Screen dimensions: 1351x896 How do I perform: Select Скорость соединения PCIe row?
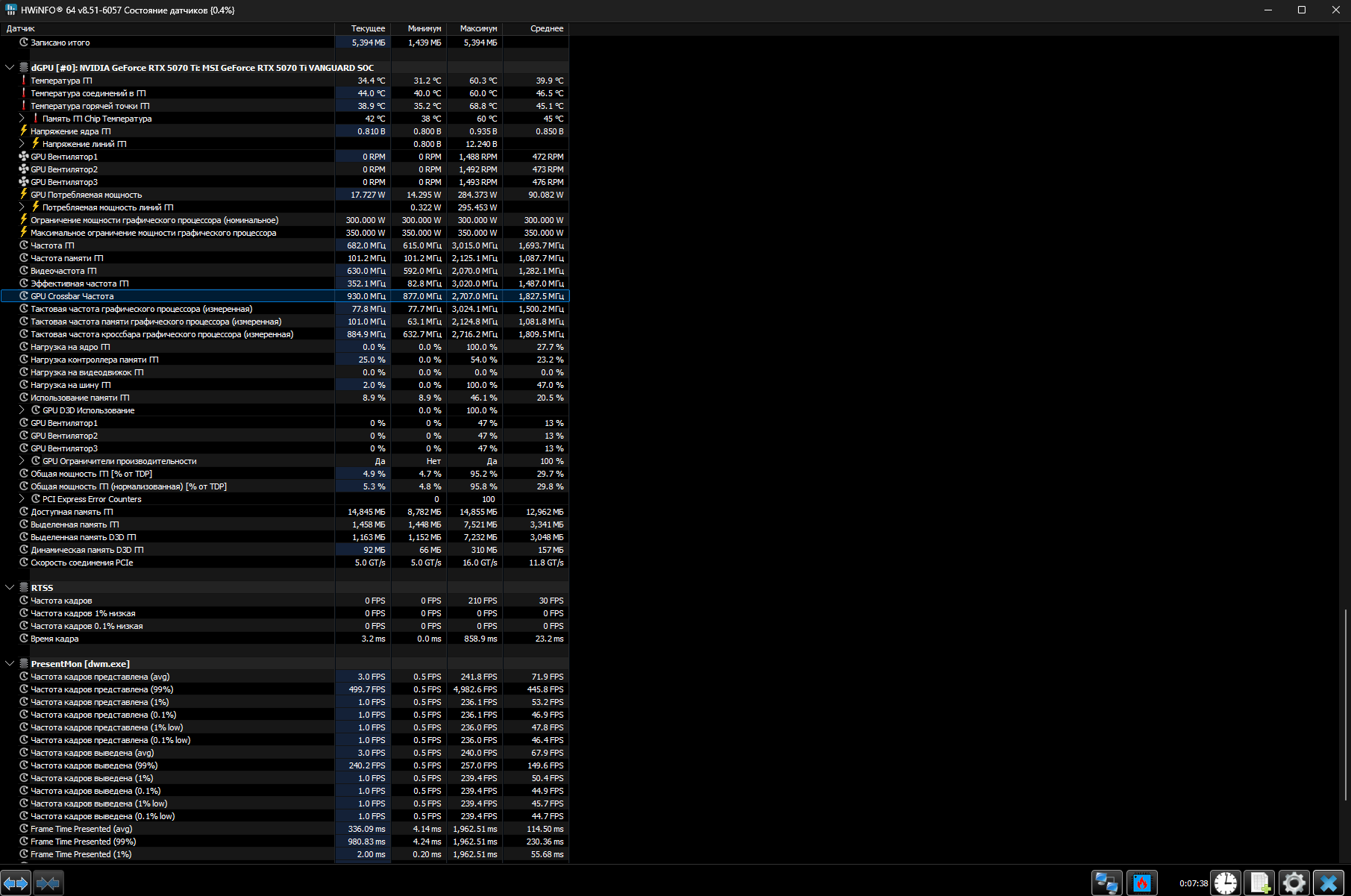pos(284,563)
